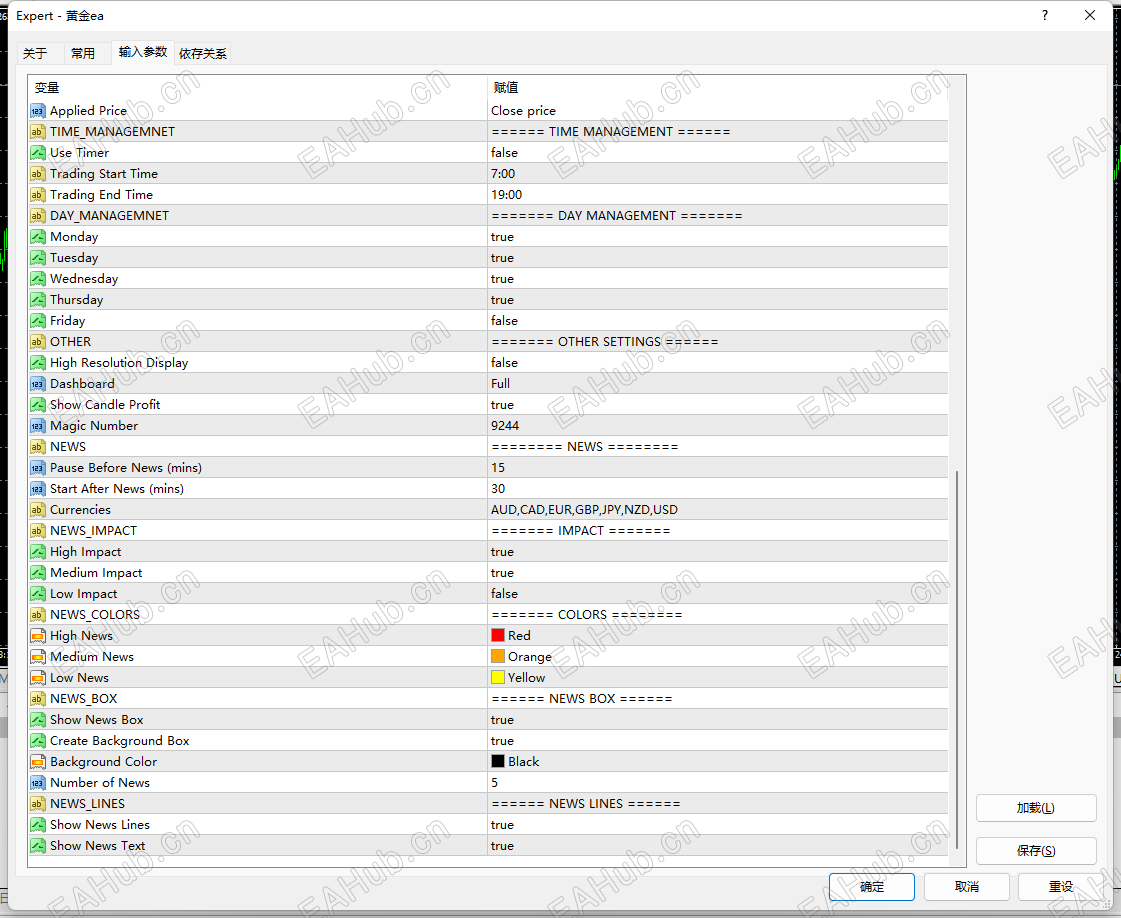The image size is (1121, 918).
Task: Click the color icon beside Medium News
Action: pos(38,657)
